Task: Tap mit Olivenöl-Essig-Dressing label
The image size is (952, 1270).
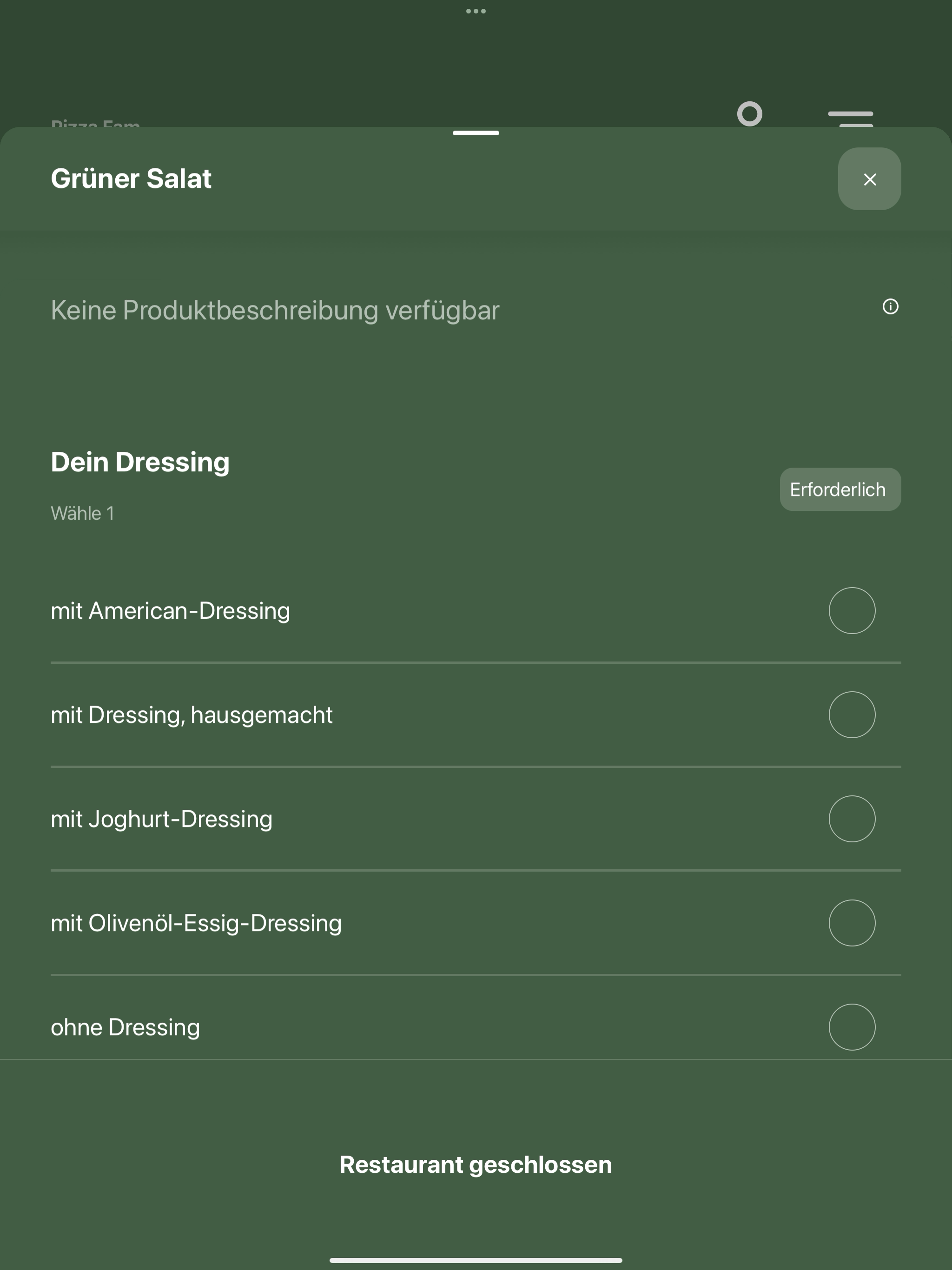Action: pos(196,923)
